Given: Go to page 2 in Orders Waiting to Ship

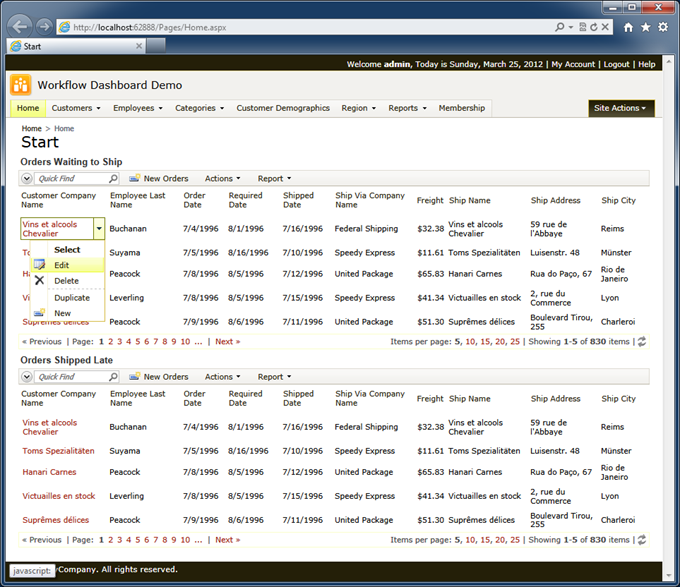Looking at the screenshot, I should click(x=111, y=342).
